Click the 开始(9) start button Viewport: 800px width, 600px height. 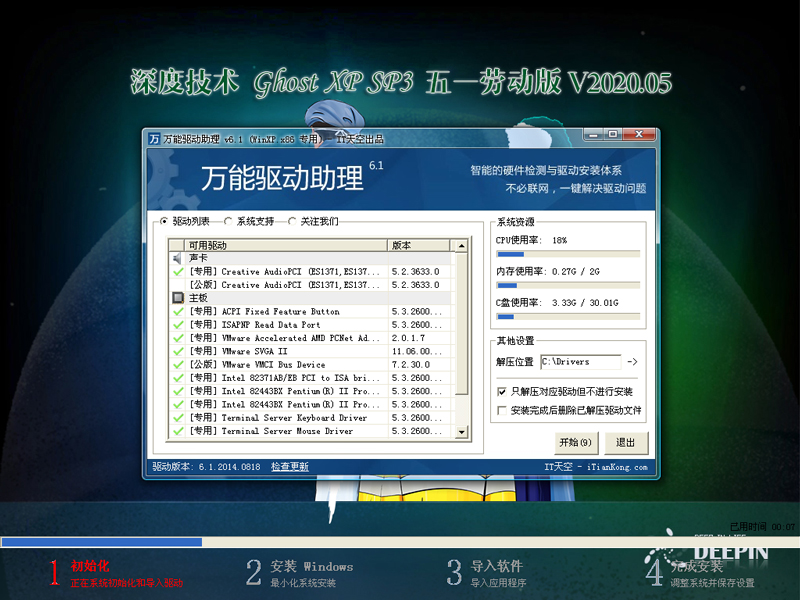(x=576, y=443)
